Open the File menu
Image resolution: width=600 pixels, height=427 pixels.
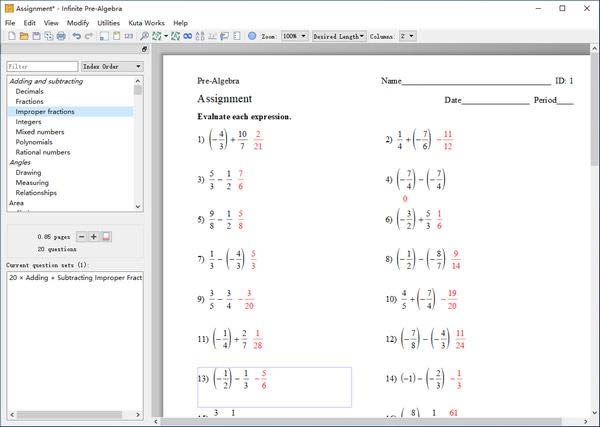(x=10, y=23)
